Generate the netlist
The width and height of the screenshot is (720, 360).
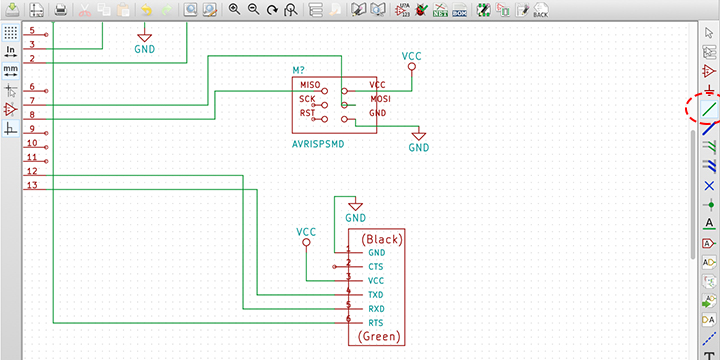440,9
